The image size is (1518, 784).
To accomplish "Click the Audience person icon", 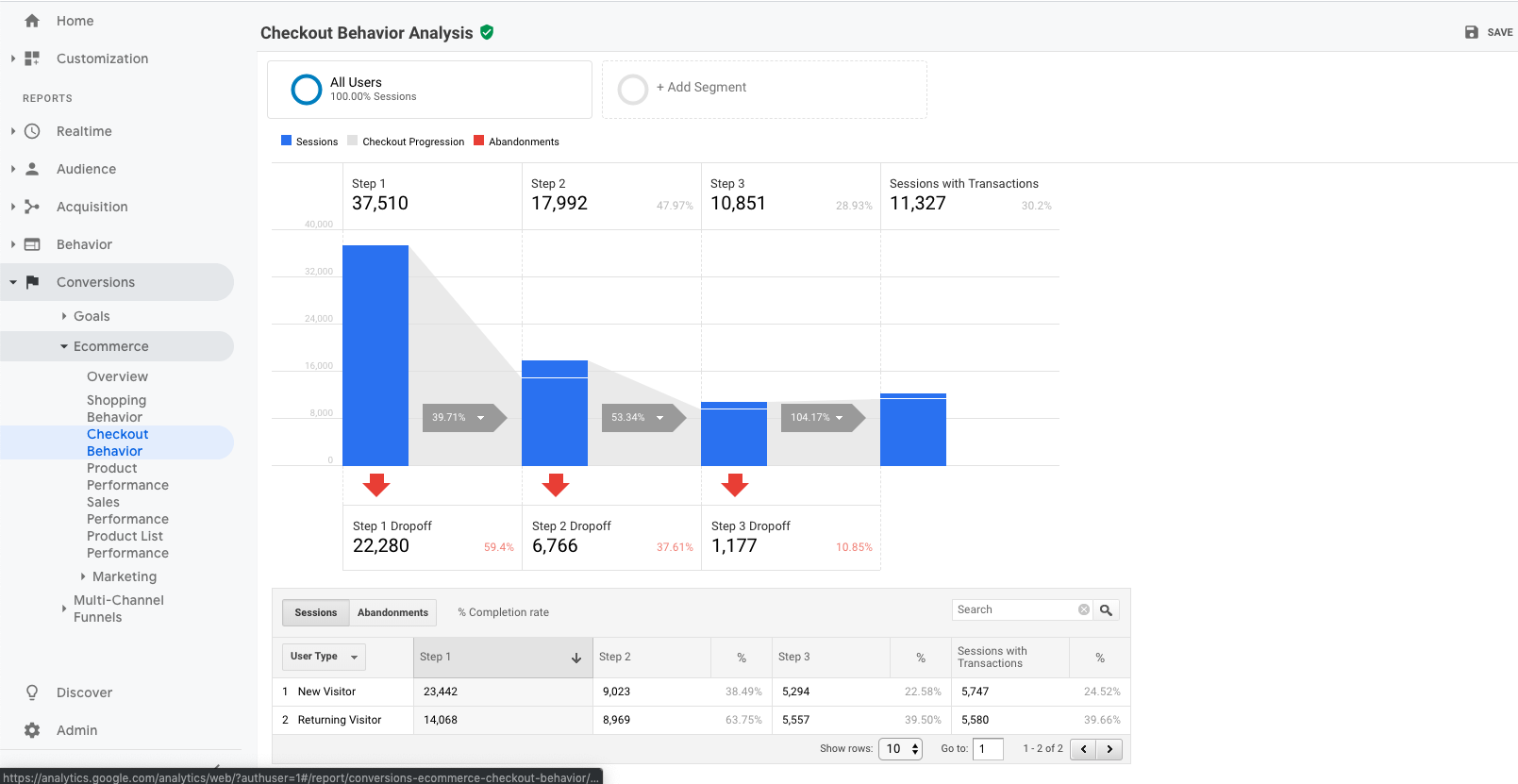I will 32,169.
